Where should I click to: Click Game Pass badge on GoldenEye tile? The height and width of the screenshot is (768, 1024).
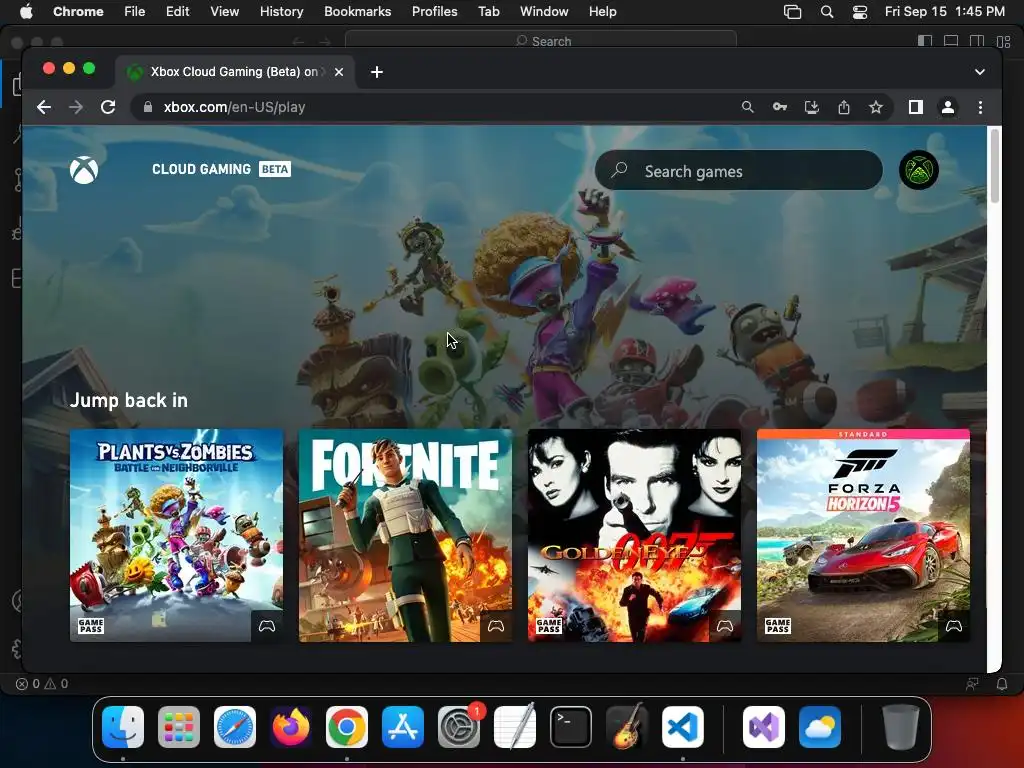point(549,626)
